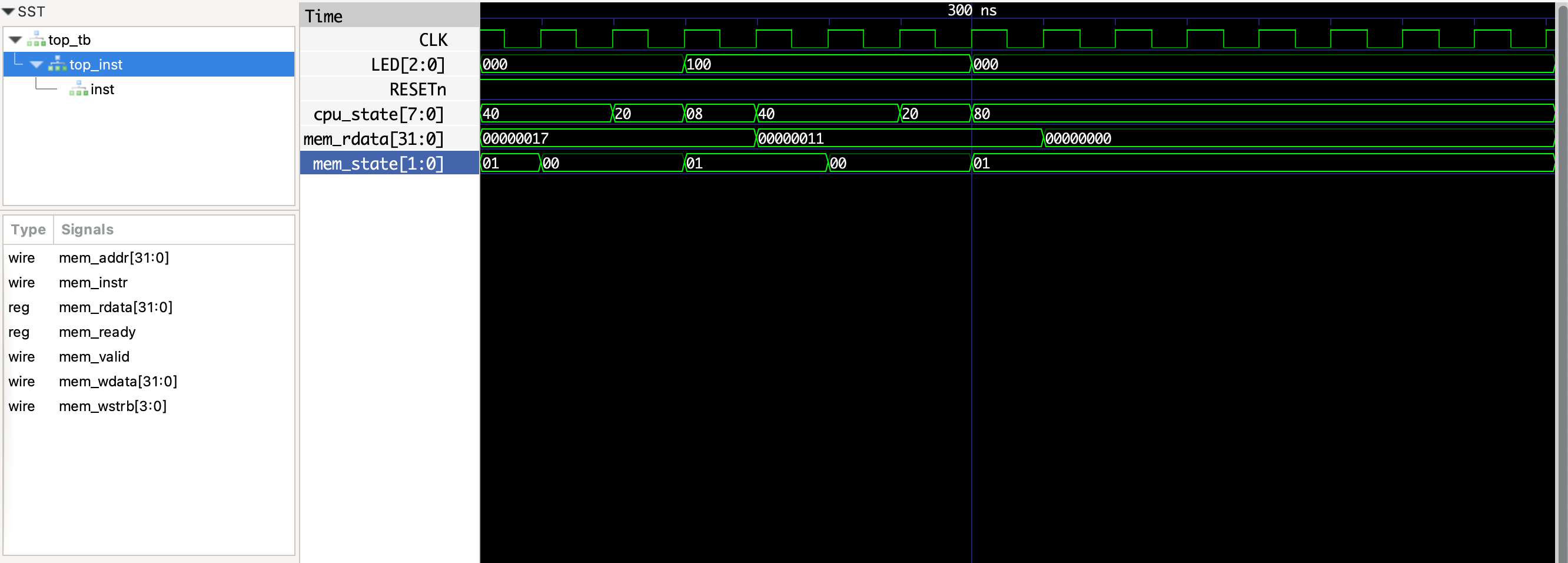Sort by the Signals column header
Viewport: 1568px width, 563px height.
[88, 230]
